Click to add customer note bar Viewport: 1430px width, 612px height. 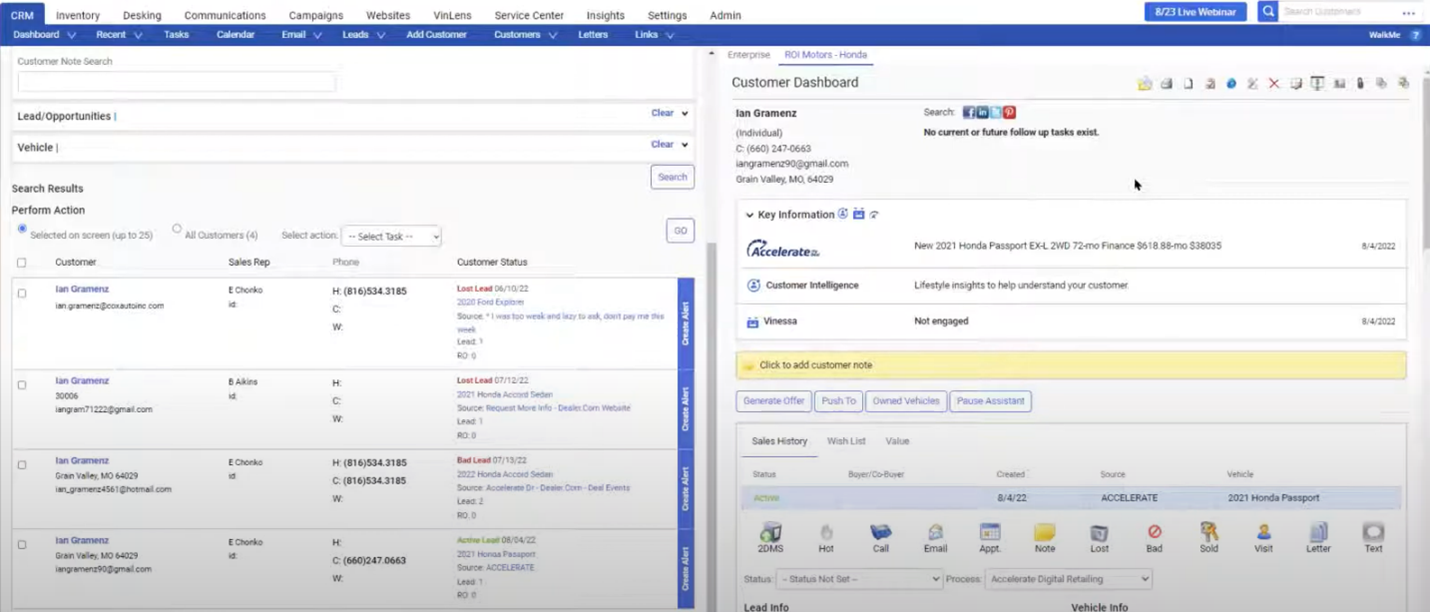(x=1071, y=365)
